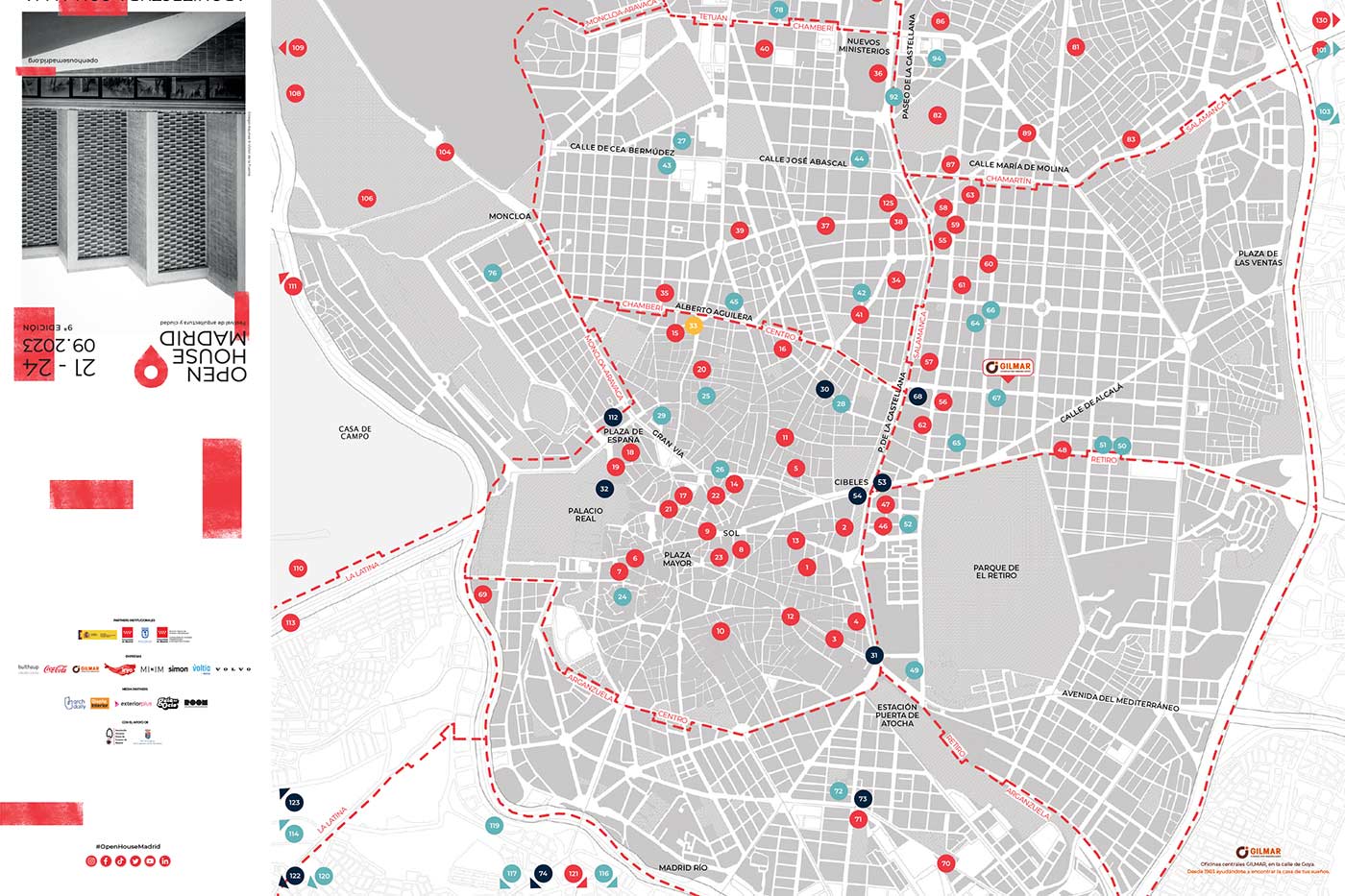
Task: Click the 'AVENIDA DEL MEDITERRÁNEO' label
Action: coord(1120,700)
